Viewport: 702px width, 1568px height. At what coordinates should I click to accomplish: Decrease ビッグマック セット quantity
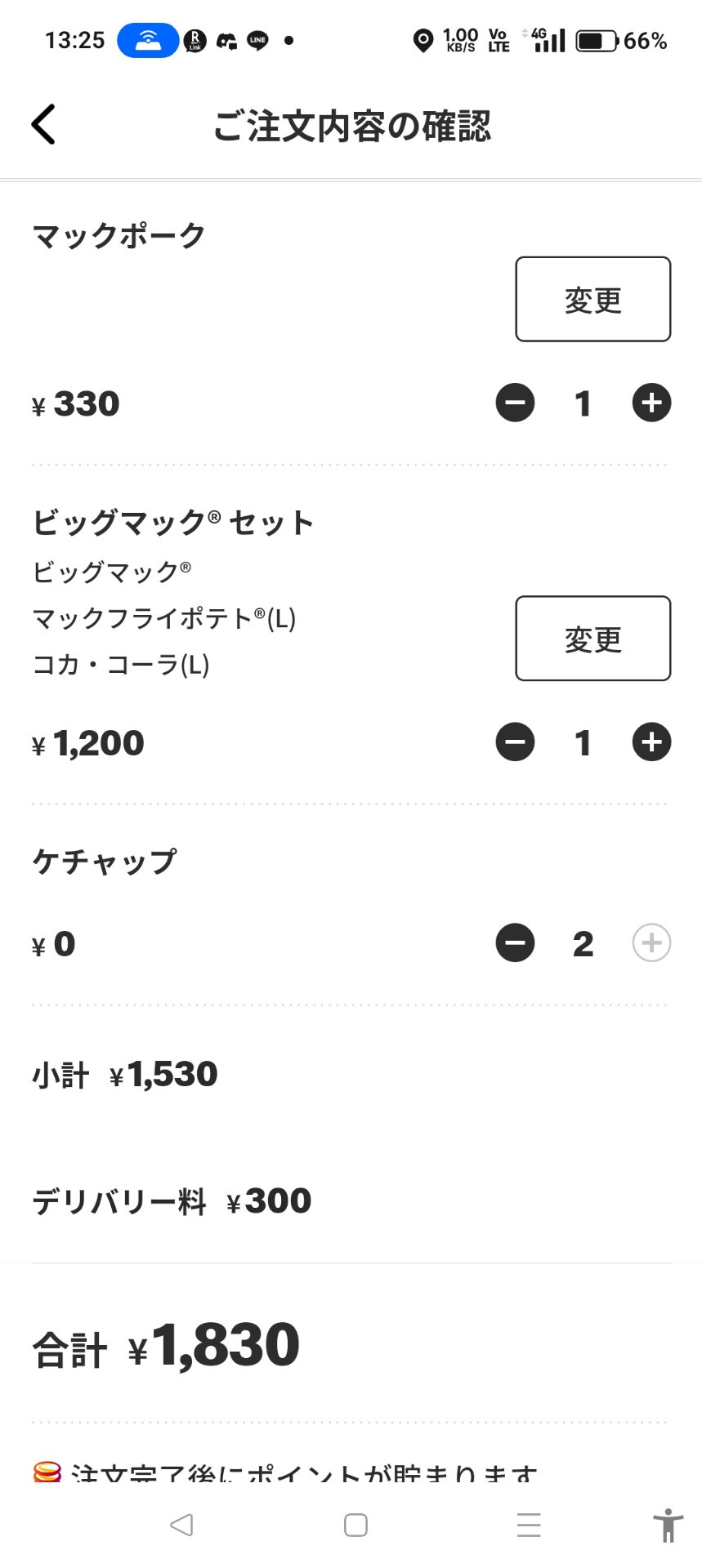(x=515, y=742)
